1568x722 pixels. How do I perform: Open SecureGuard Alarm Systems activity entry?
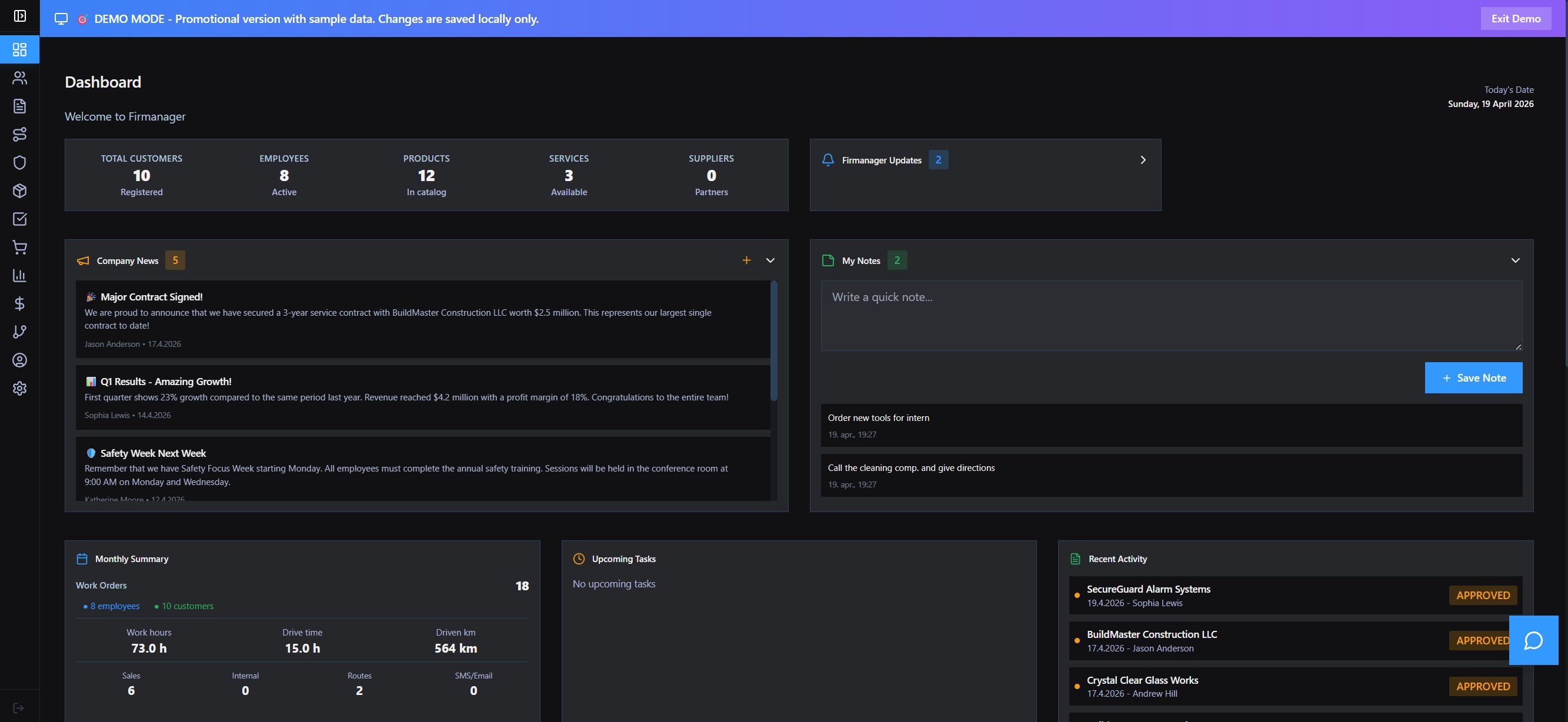pyautogui.click(x=1295, y=596)
